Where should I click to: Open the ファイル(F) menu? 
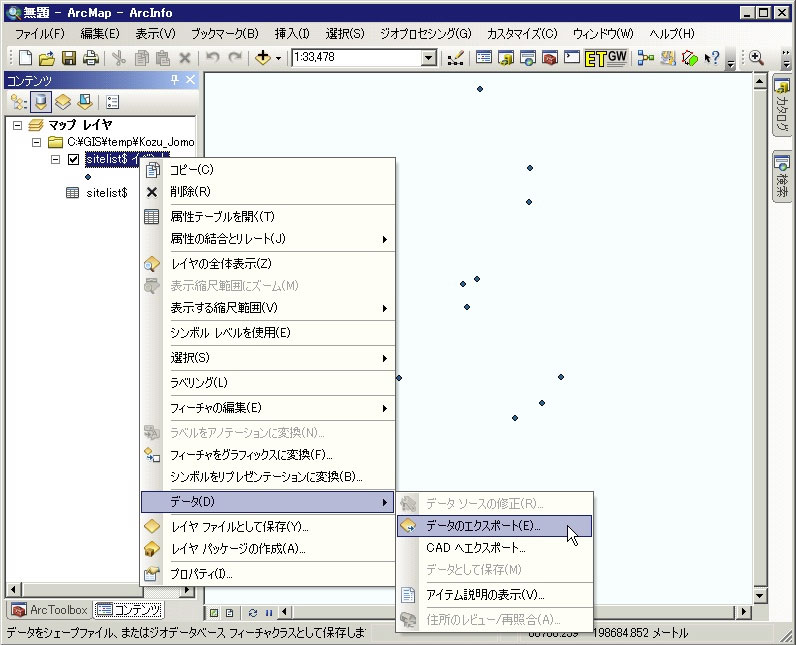pos(40,34)
